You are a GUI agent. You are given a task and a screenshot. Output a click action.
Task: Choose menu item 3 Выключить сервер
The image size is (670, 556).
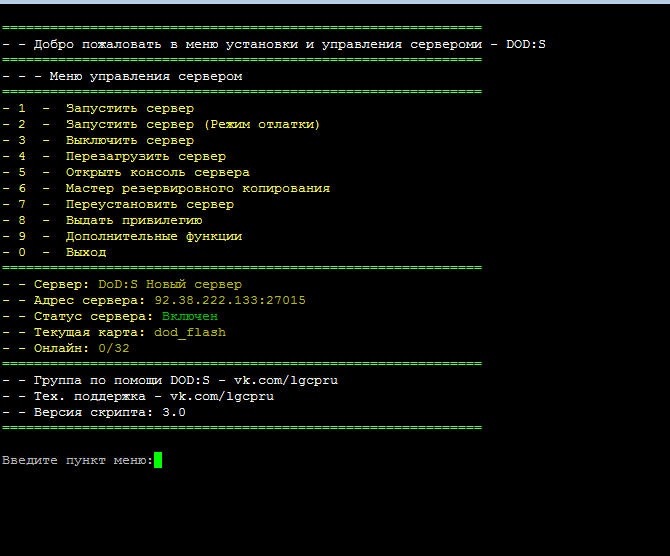click(129, 140)
